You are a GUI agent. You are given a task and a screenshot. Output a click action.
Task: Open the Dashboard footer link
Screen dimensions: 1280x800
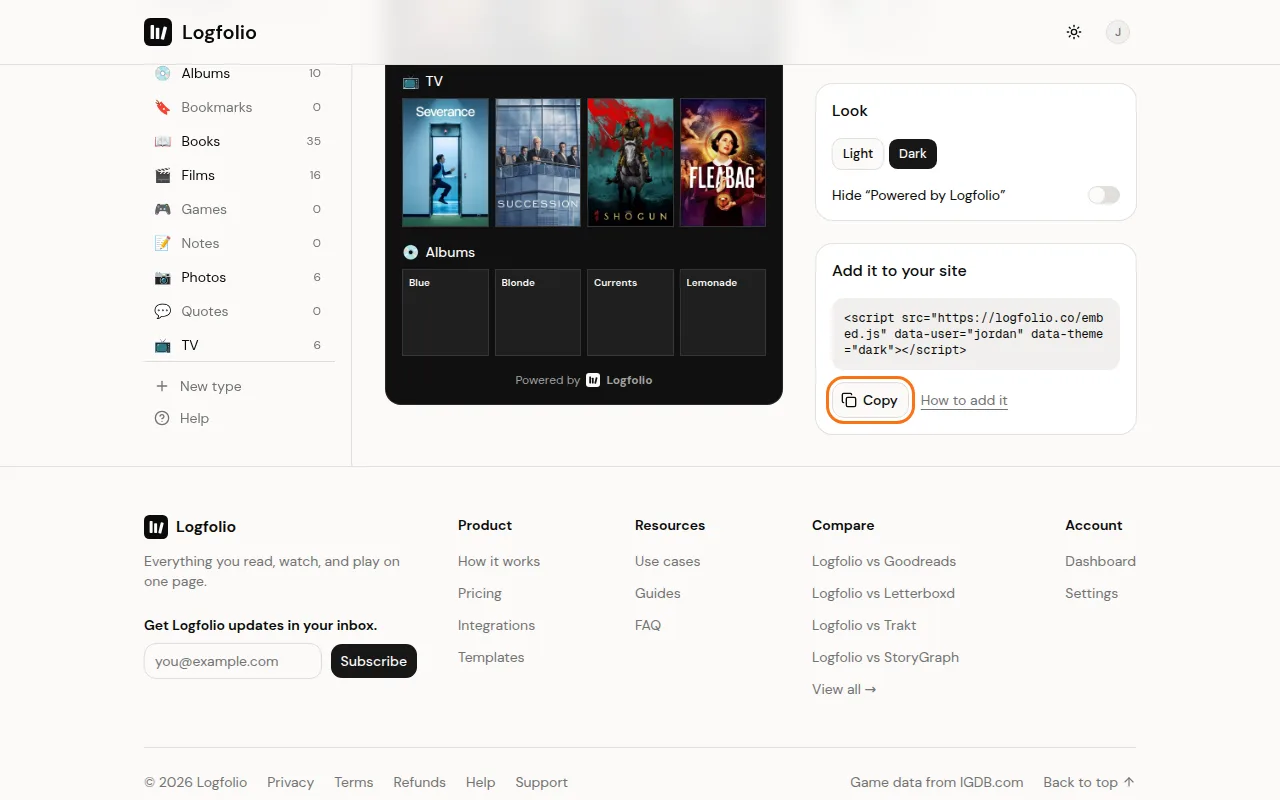[x=1100, y=561]
